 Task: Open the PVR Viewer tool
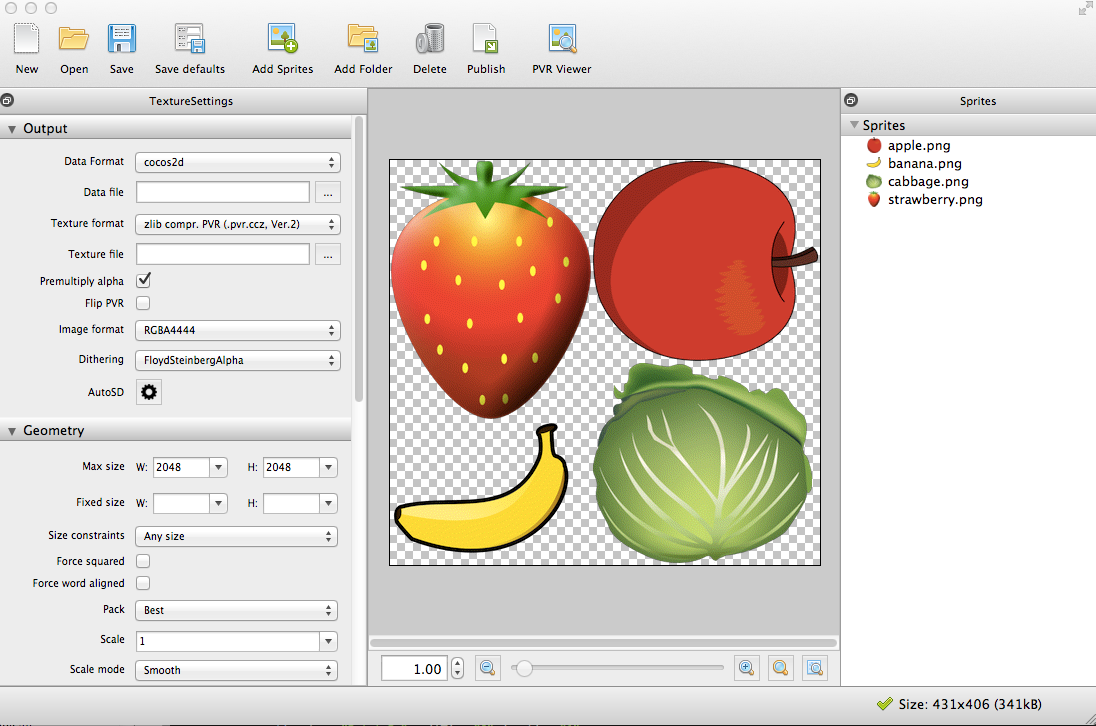[x=562, y=40]
